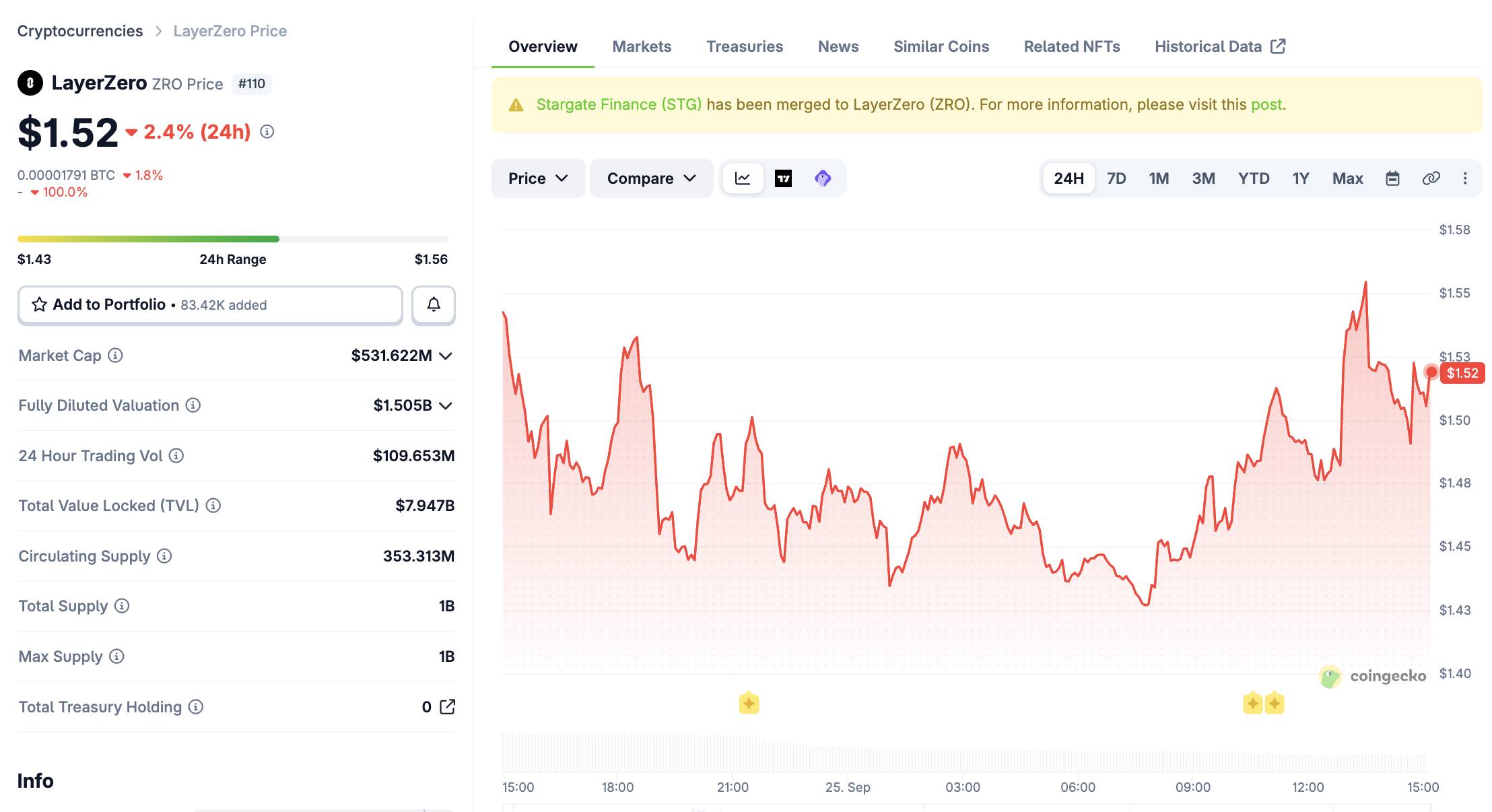The image size is (1492, 812).
Task: Open the Fully Diluted Valuation info icon
Action: tap(193, 405)
